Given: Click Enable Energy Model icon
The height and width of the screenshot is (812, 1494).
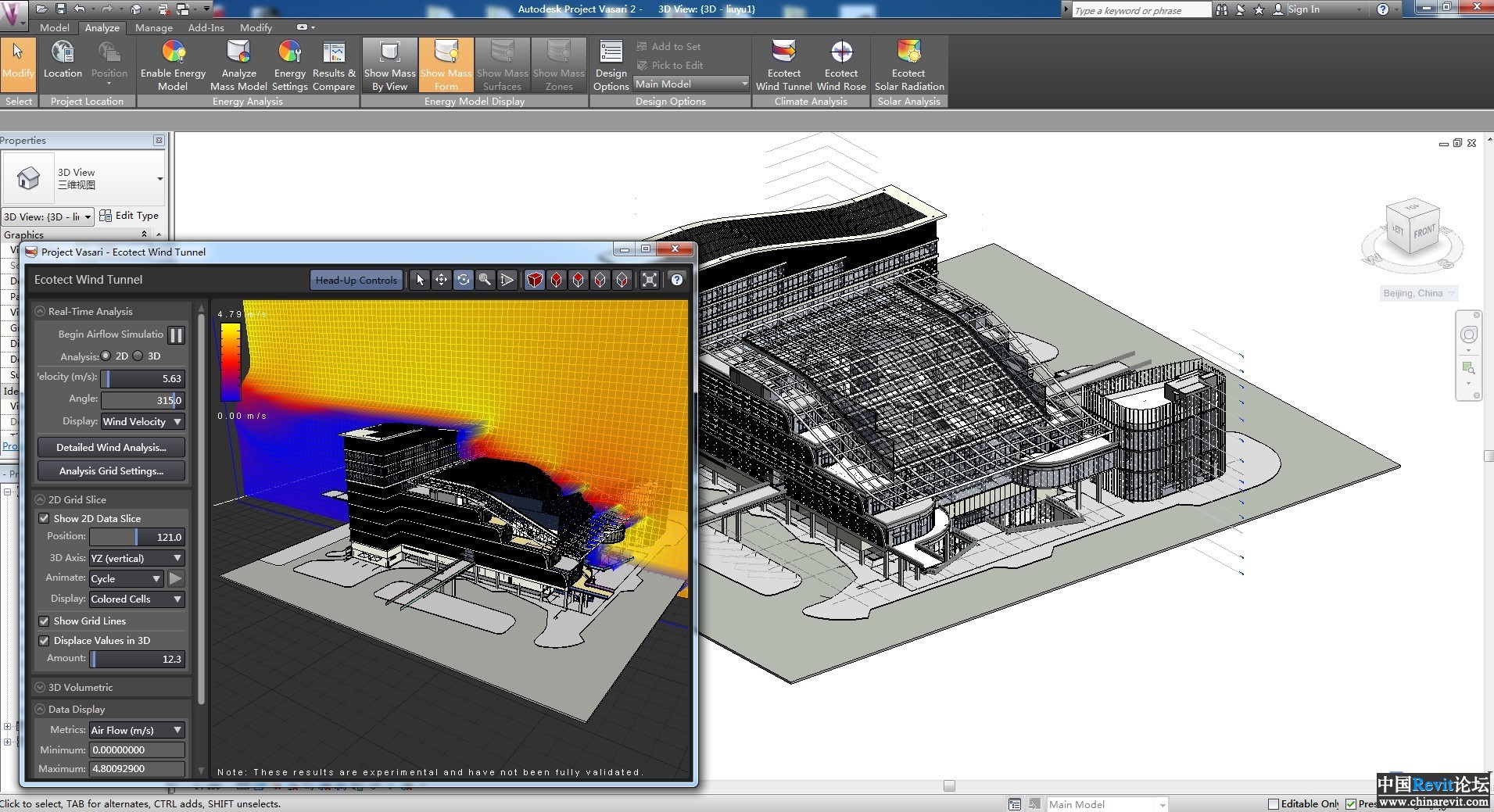Looking at the screenshot, I should coord(173,65).
